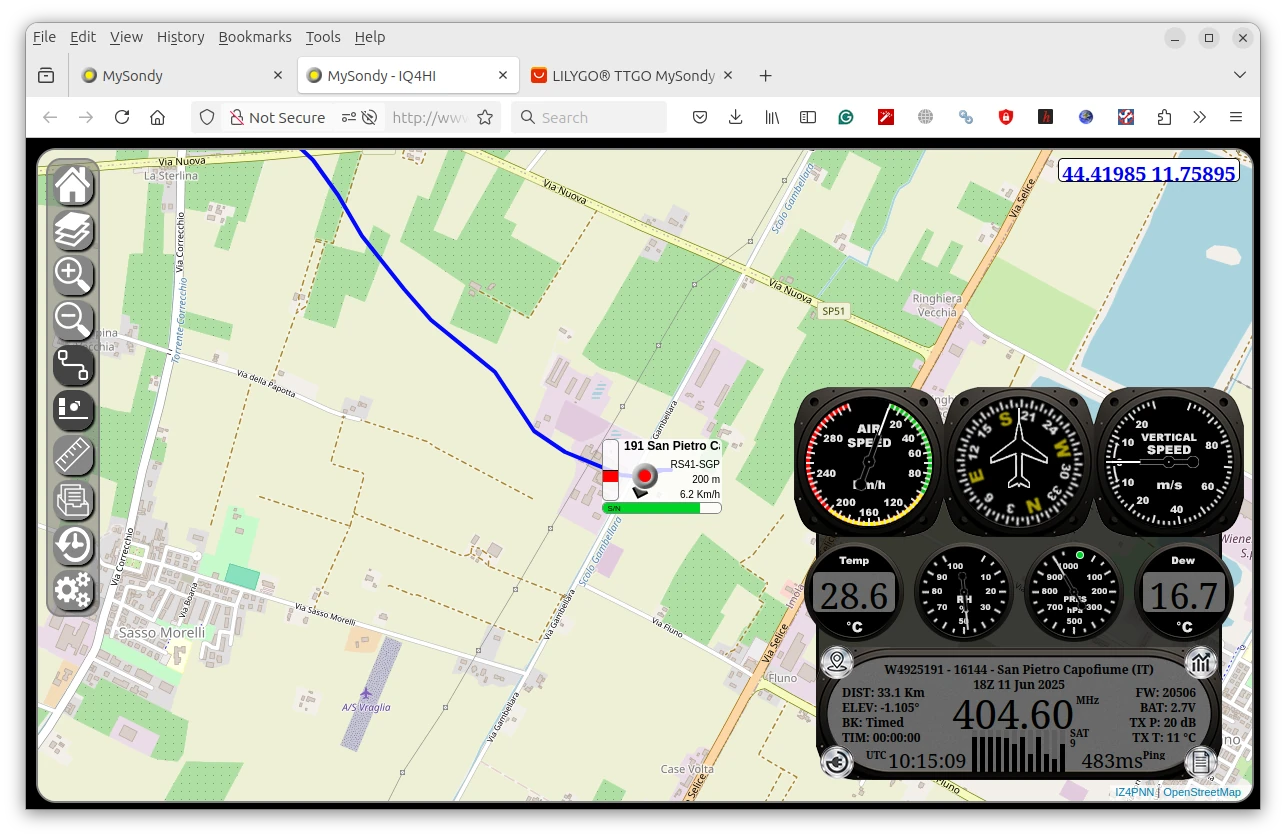Screen dimensions: 1286x838
Task: Click the tracking protection shield icon
Action: point(207,117)
